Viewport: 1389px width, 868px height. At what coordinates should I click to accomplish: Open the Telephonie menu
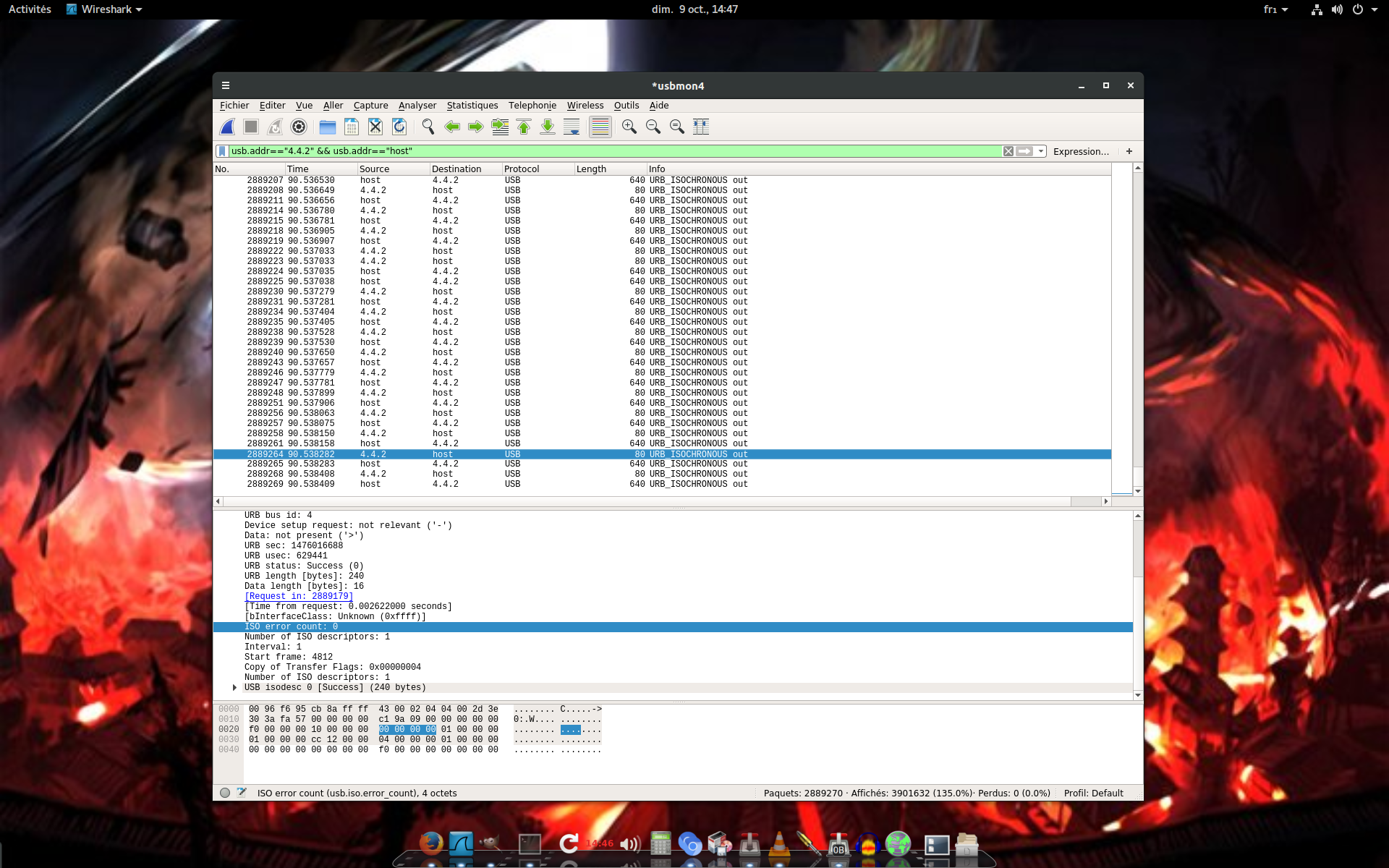[532, 106]
